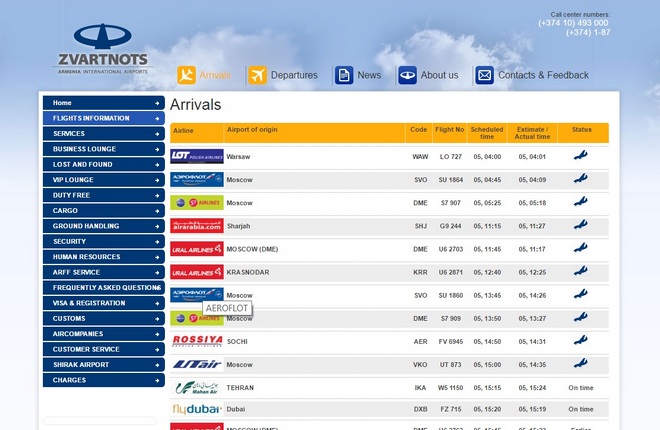Click the Flight No column header

pyautogui.click(x=450, y=130)
